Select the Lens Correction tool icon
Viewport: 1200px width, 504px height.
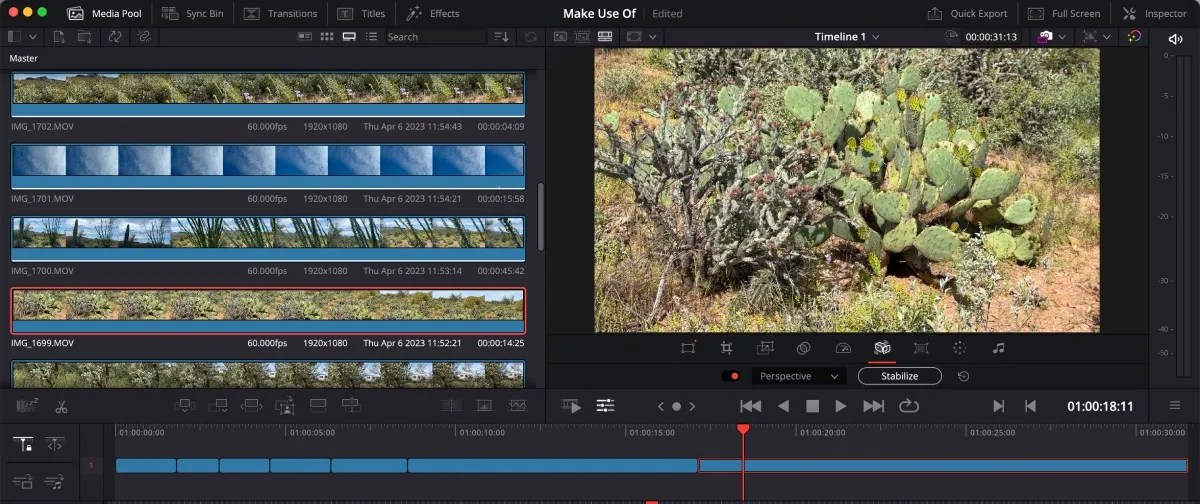pos(921,347)
